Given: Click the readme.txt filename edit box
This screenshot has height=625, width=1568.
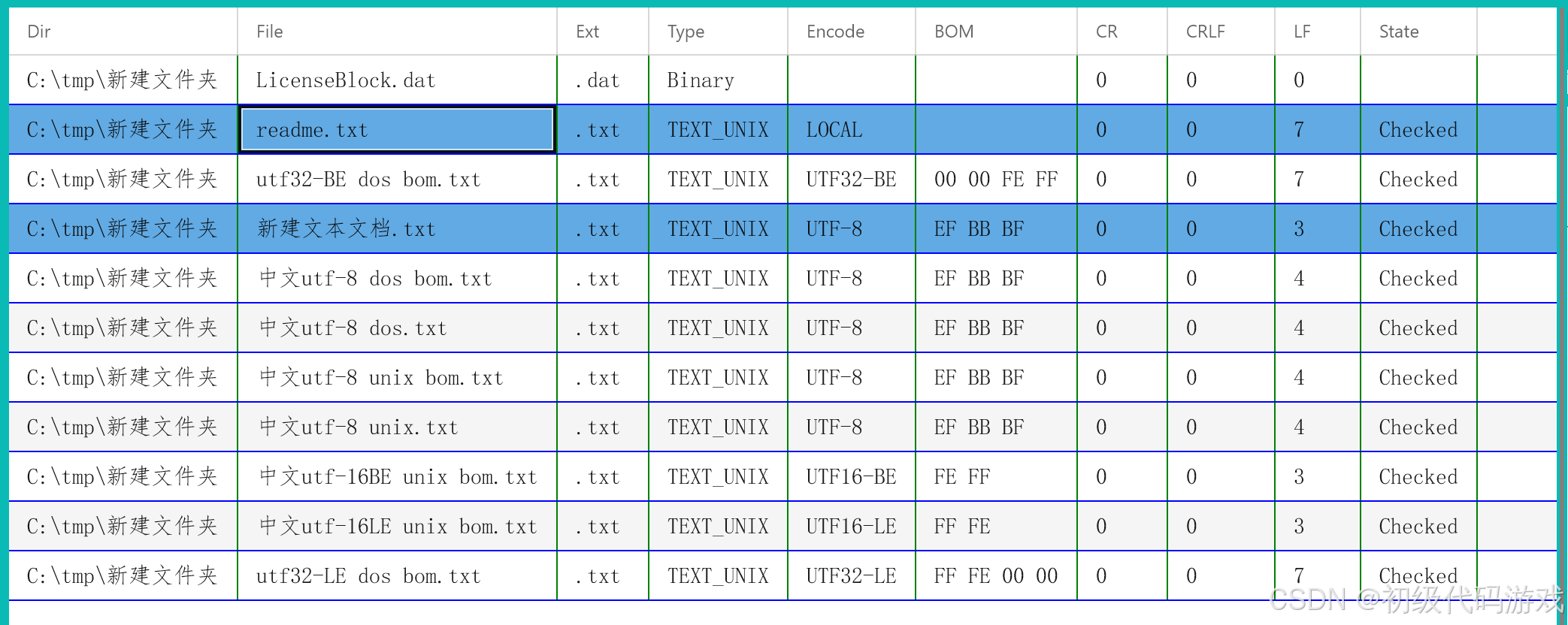Looking at the screenshot, I should coord(395,129).
